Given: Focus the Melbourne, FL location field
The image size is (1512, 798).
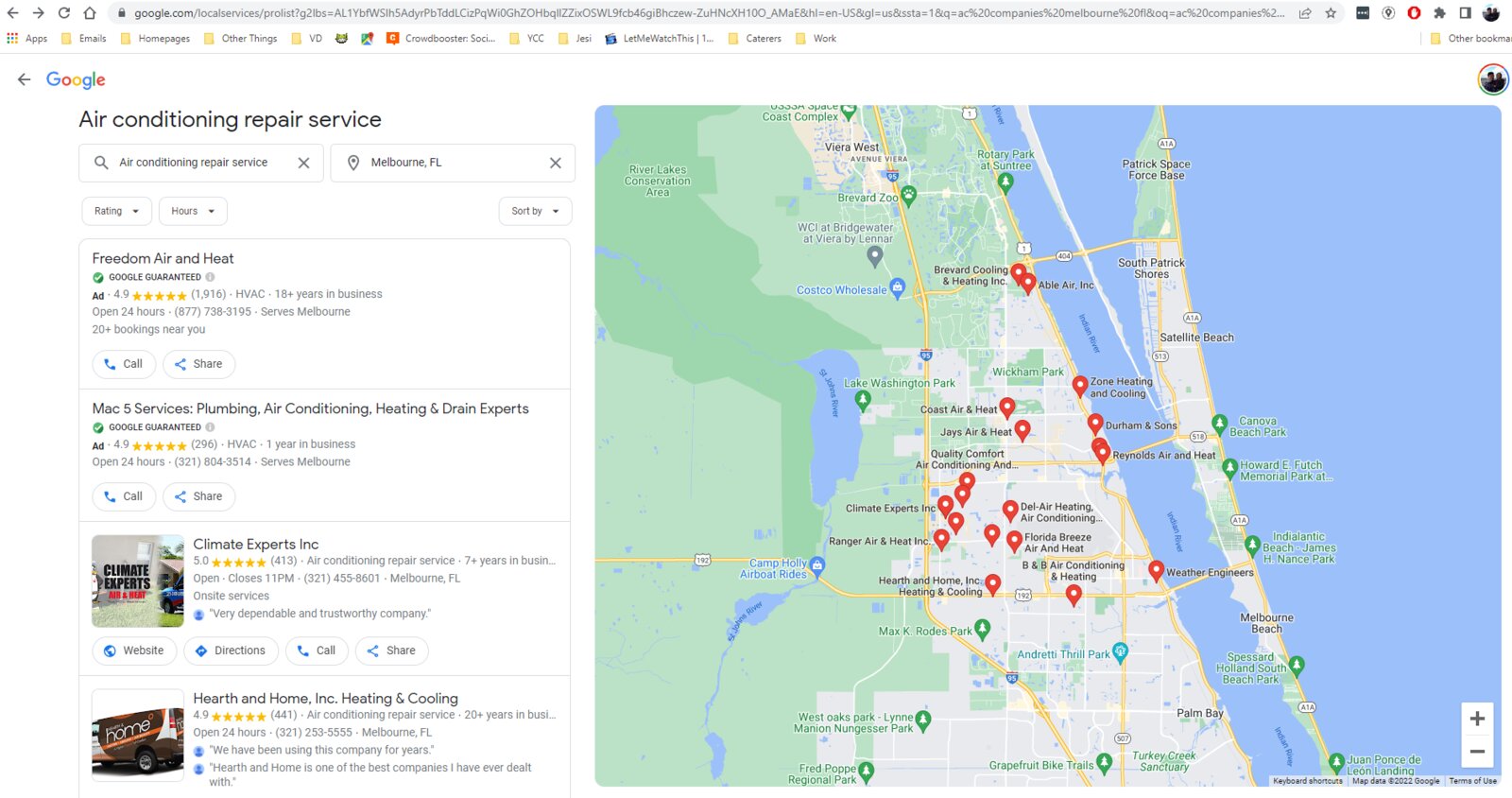Looking at the screenshot, I should 452,163.
